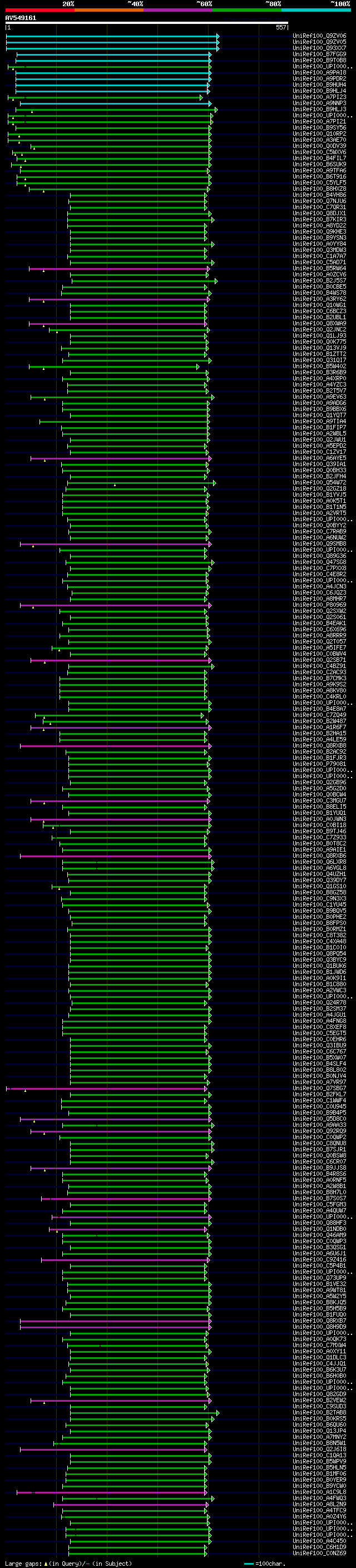The width and height of the screenshot is (356, 1568).
Task: Click the UniRef100_B5W402 entry
Action: pyautogui.click(x=319, y=367)
